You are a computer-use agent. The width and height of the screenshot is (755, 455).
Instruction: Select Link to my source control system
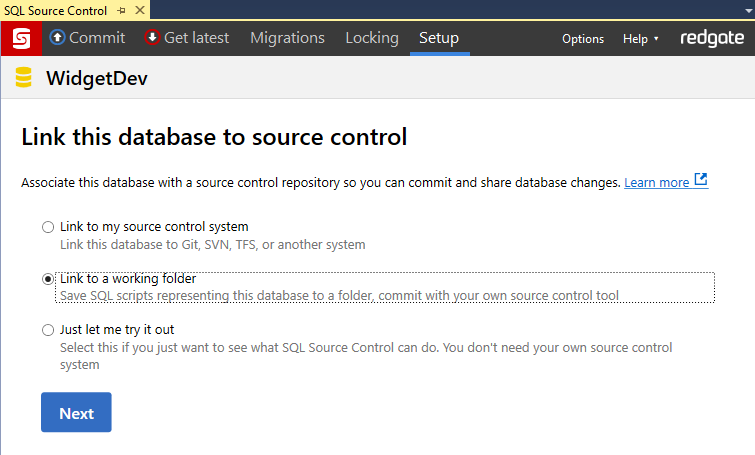coord(48,227)
